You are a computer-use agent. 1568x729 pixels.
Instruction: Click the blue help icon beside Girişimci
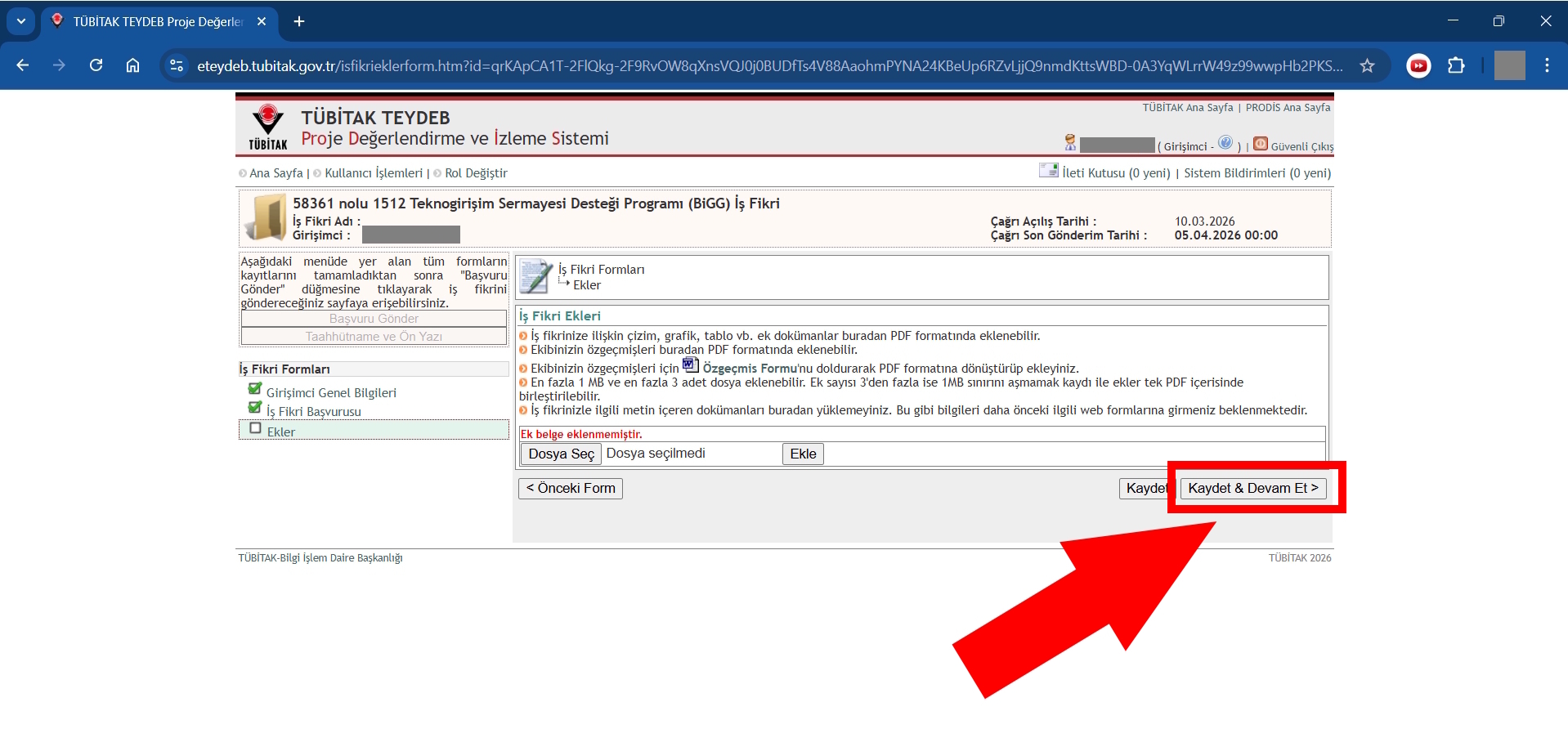[1225, 143]
